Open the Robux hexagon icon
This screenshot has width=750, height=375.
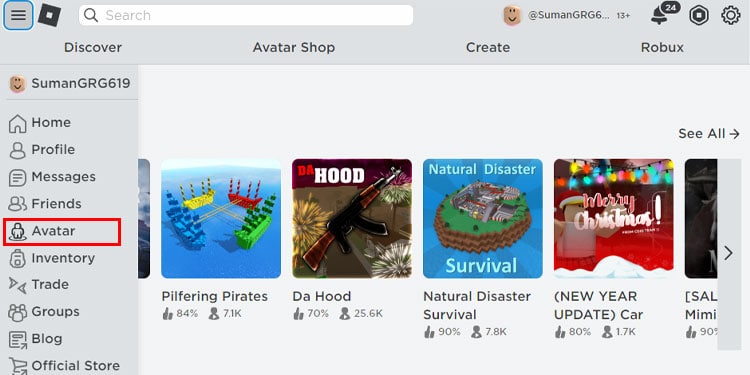(699, 15)
